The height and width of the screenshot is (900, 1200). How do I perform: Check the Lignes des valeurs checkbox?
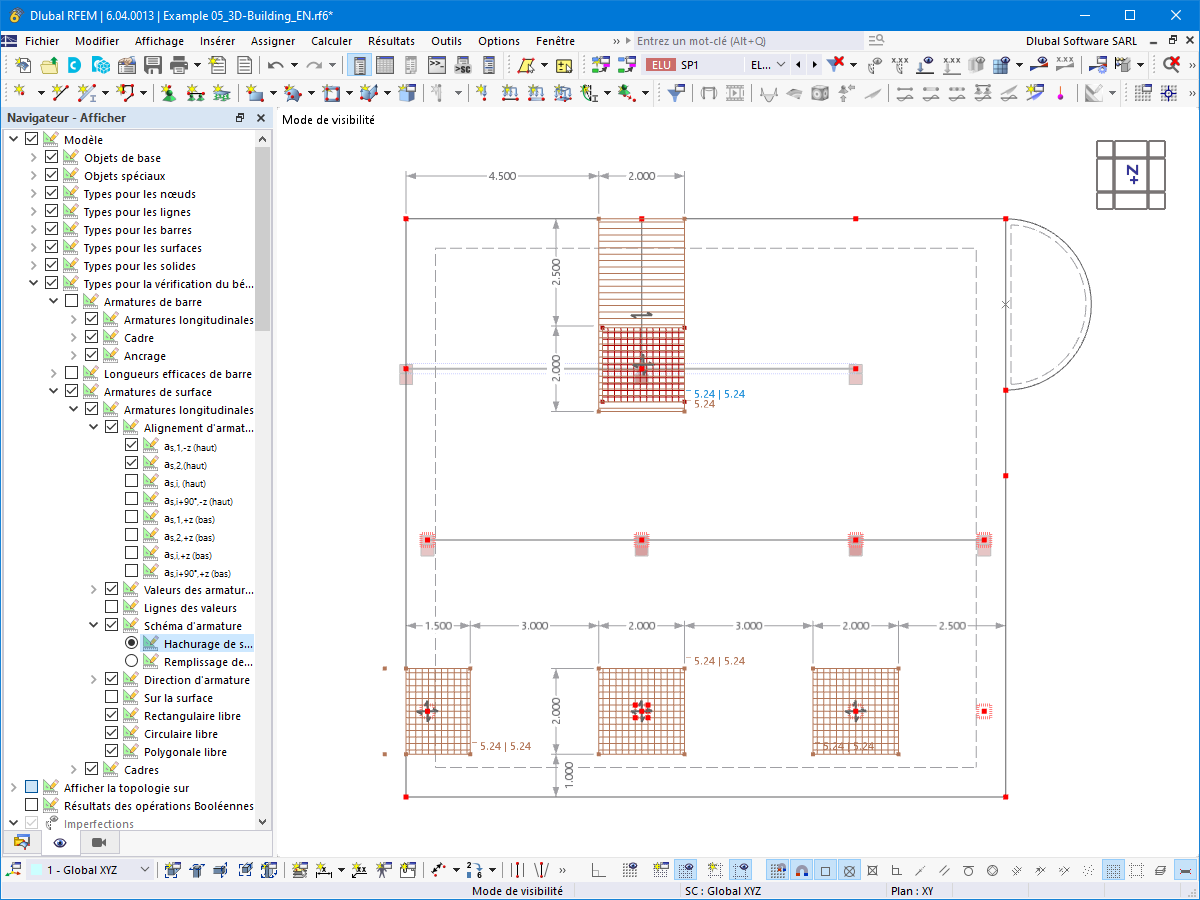112,608
